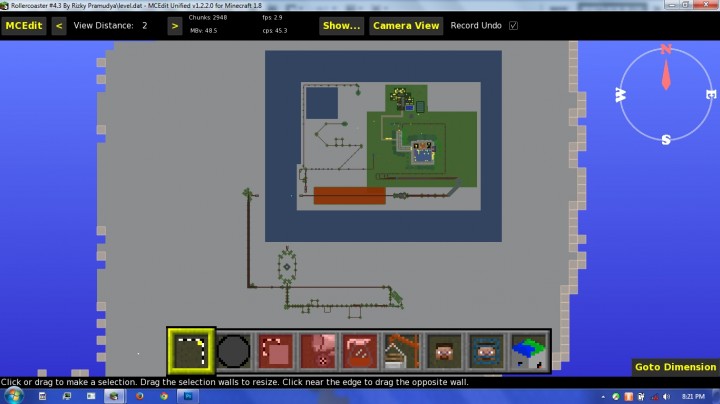
Task: Select the Selection tool in the toolbar
Action: (191, 351)
